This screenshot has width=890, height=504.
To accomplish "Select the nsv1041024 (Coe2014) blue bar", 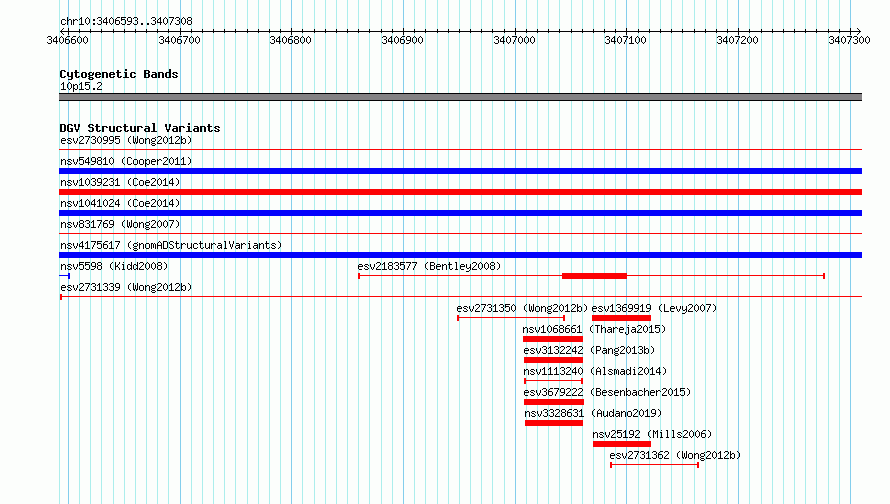I will pyautogui.click(x=460, y=213).
